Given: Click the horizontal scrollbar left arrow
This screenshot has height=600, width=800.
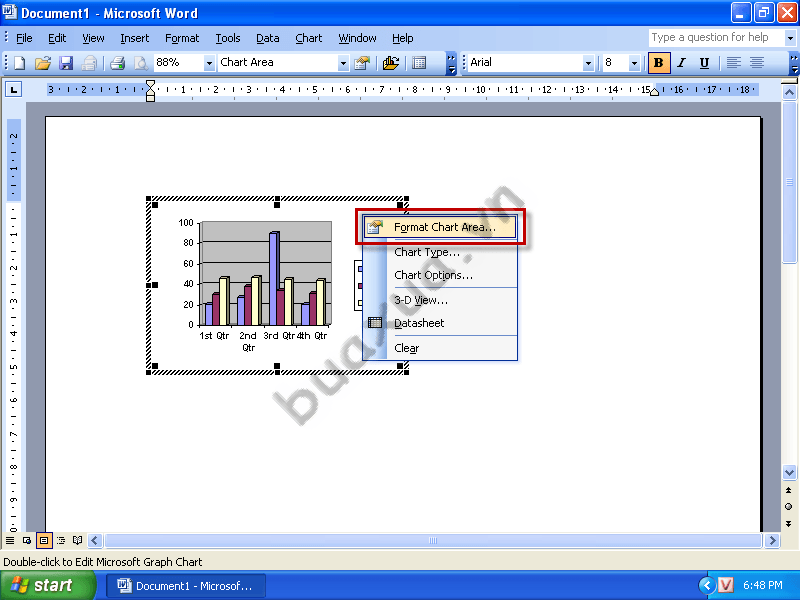Looking at the screenshot, I should point(95,540).
